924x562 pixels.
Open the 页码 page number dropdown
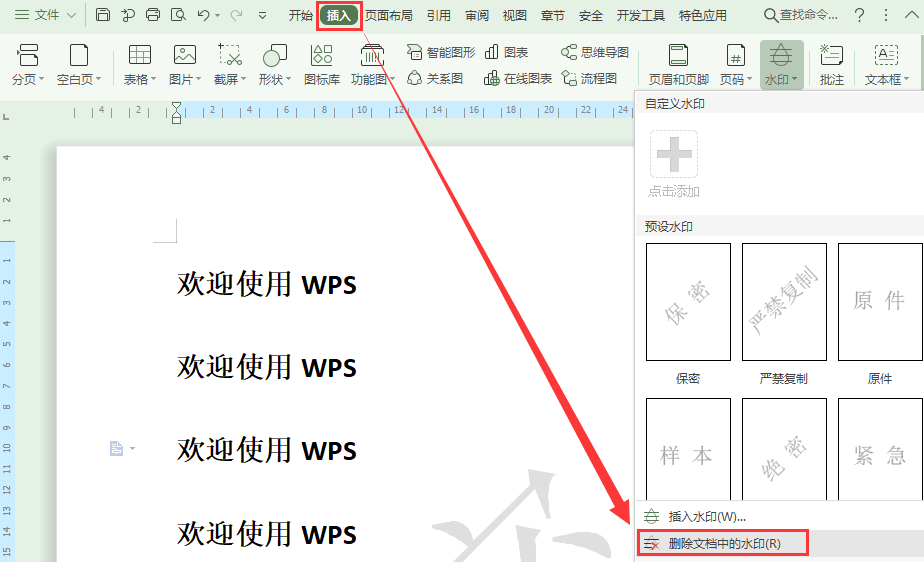pos(736,64)
